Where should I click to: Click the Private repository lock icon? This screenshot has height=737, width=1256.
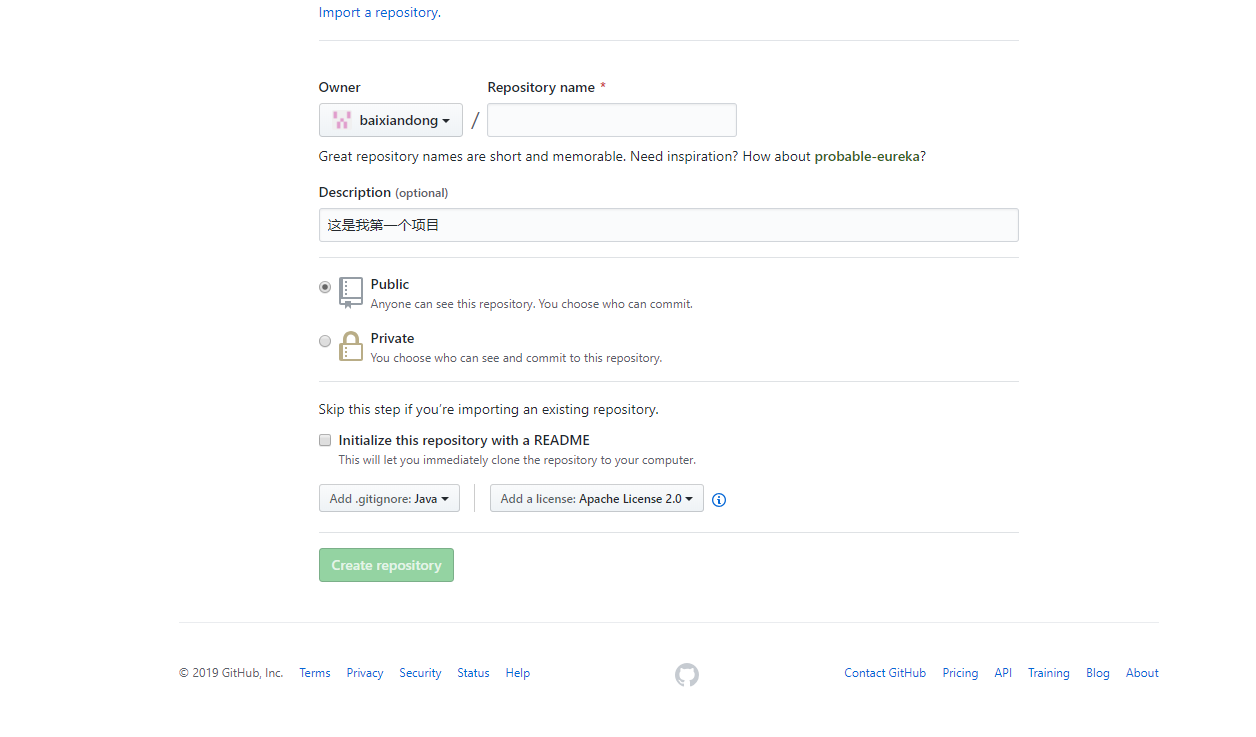click(351, 346)
